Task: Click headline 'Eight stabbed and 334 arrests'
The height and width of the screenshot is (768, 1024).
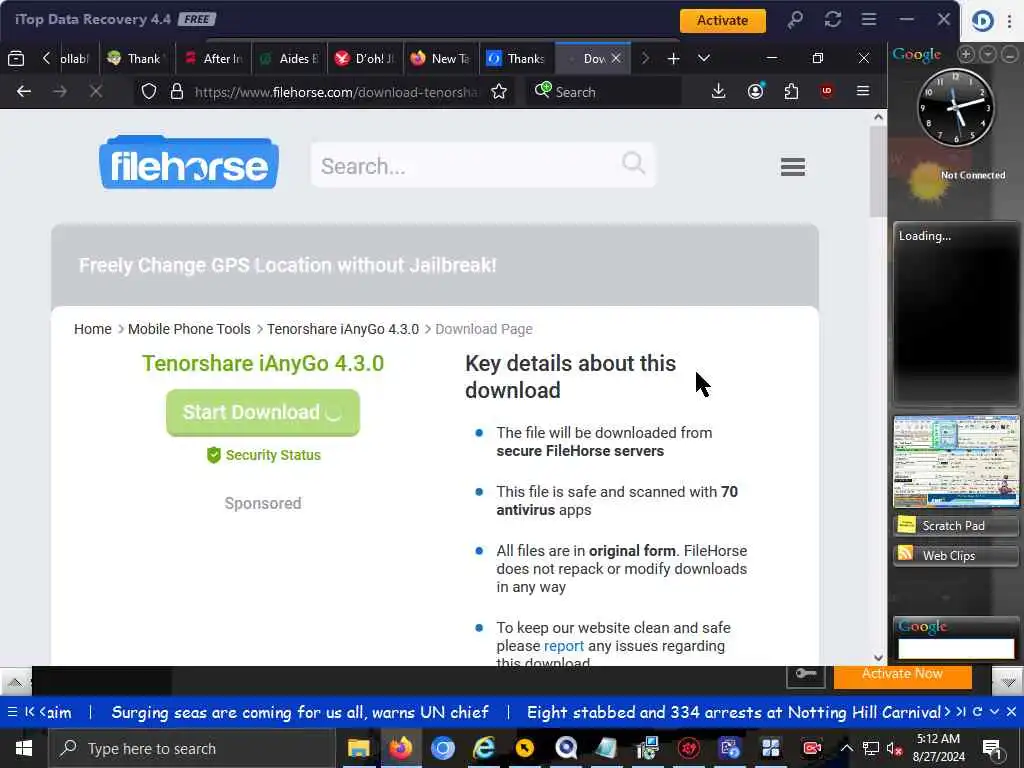Action: tap(734, 712)
